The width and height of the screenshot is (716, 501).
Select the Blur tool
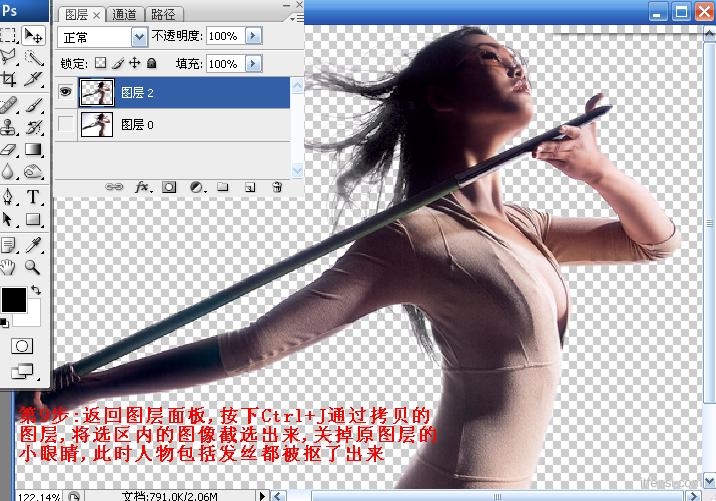pos(9,172)
